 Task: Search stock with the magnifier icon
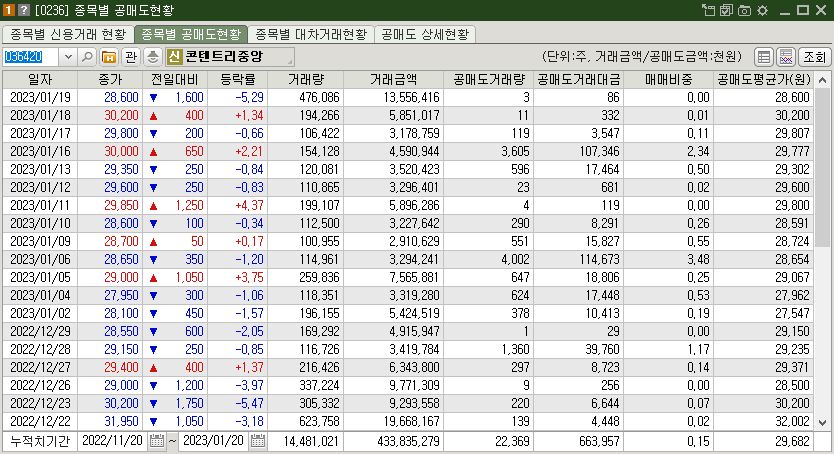coord(87,57)
